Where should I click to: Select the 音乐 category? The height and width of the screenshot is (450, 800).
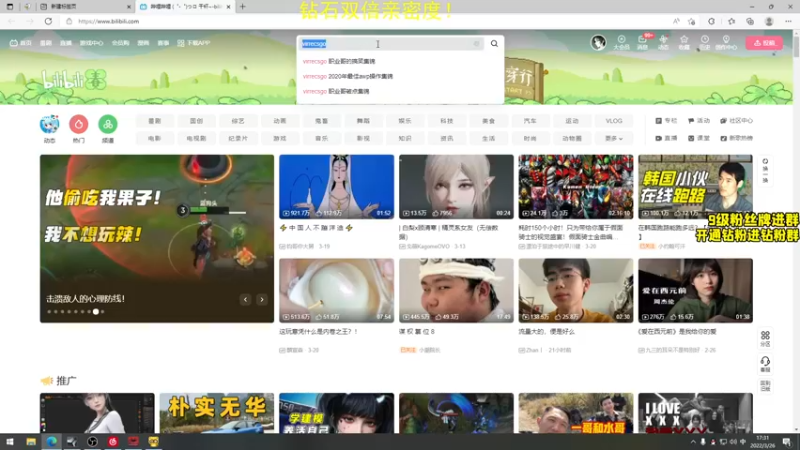(x=321, y=138)
